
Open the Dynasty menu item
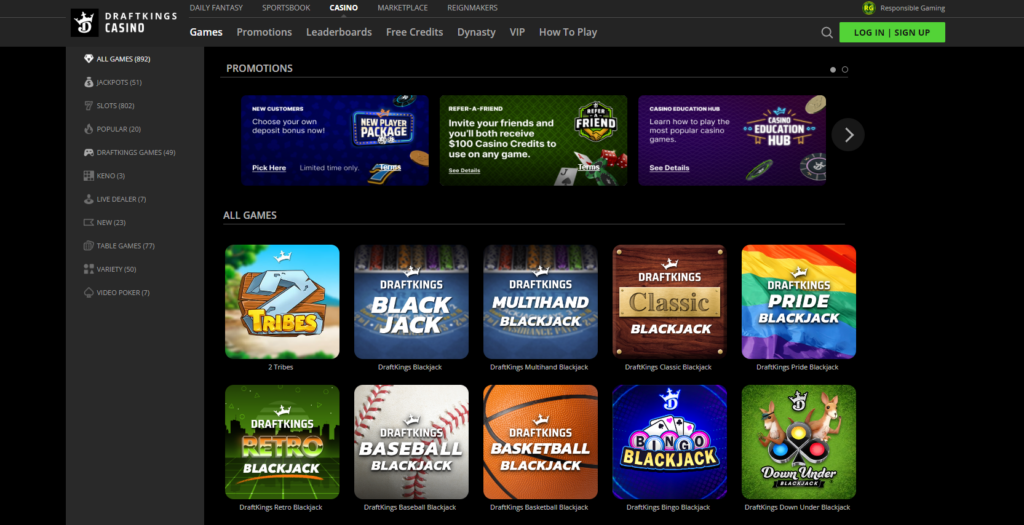tap(476, 32)
